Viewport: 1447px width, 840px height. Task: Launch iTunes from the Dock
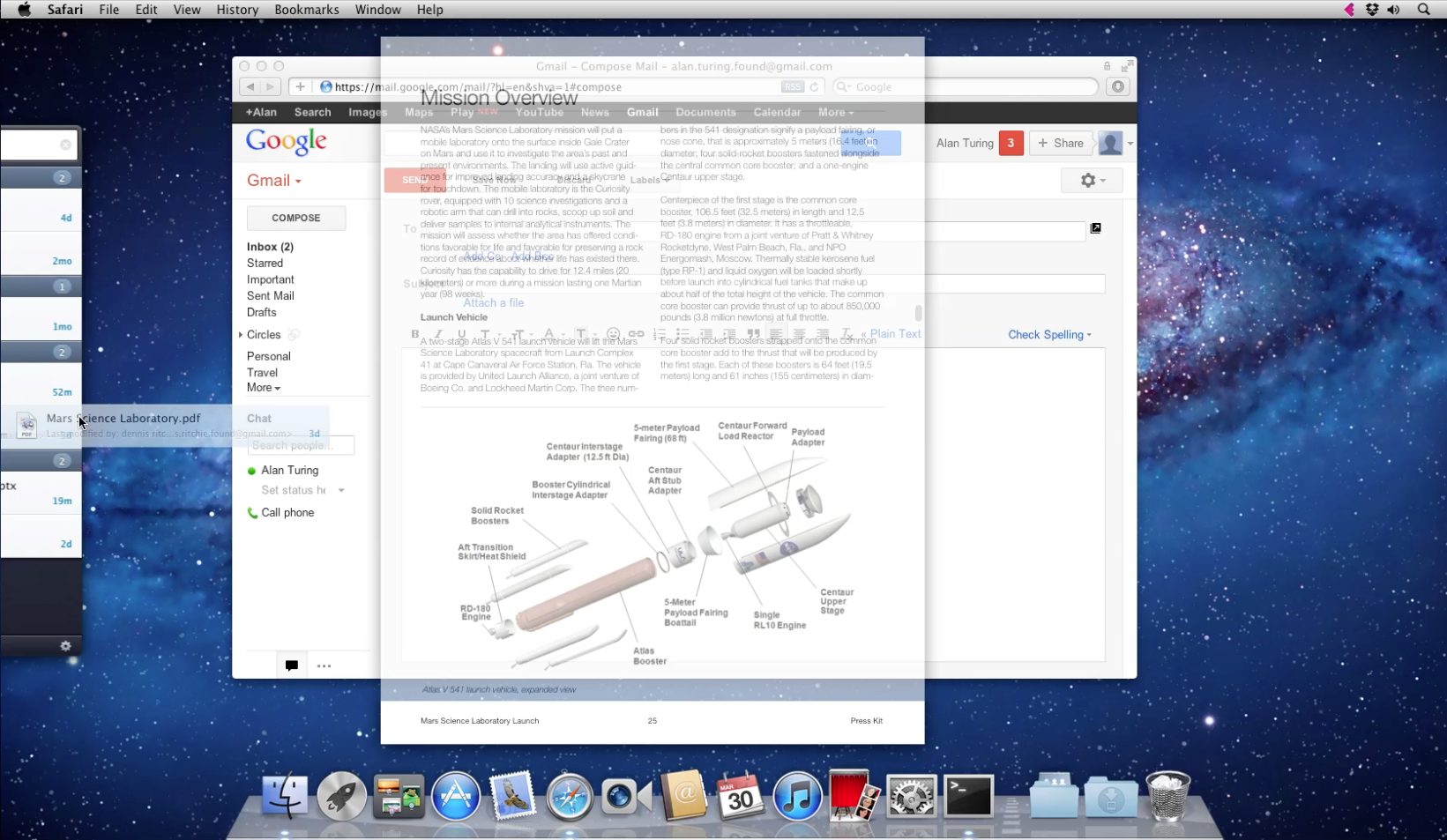[797, 796]
